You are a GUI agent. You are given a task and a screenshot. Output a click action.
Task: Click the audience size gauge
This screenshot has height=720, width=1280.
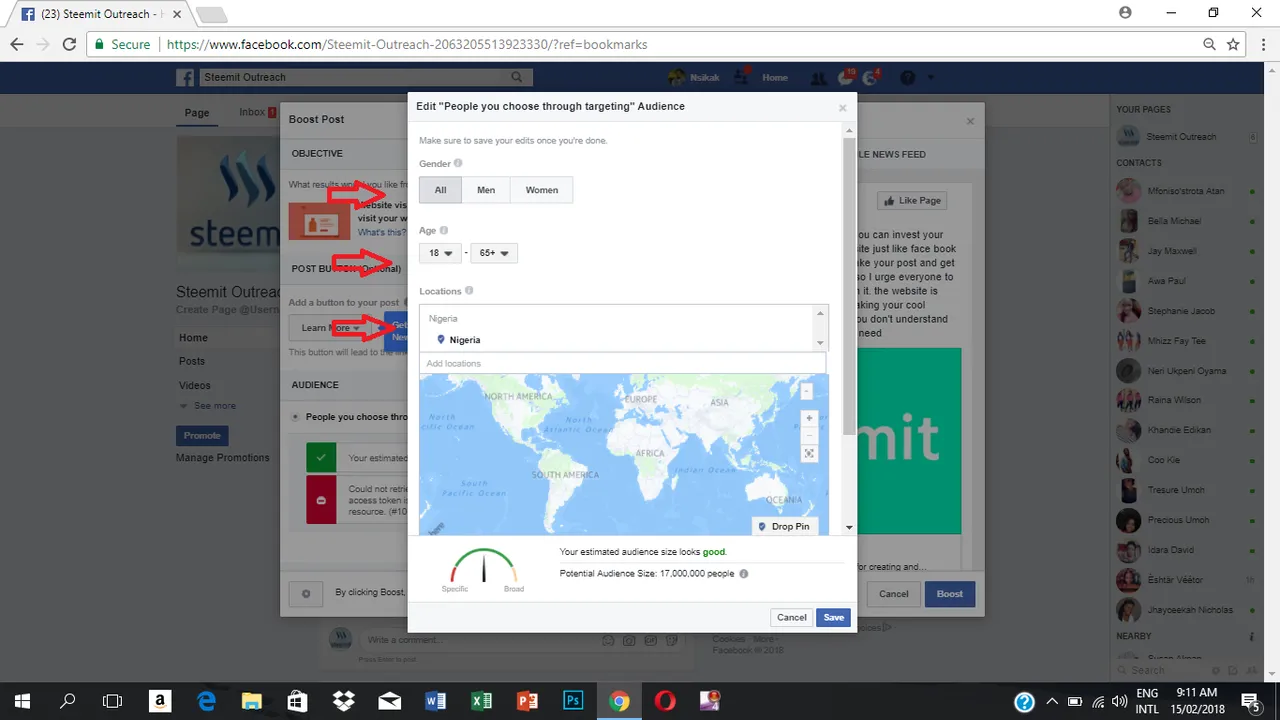(x=484, y=568)
